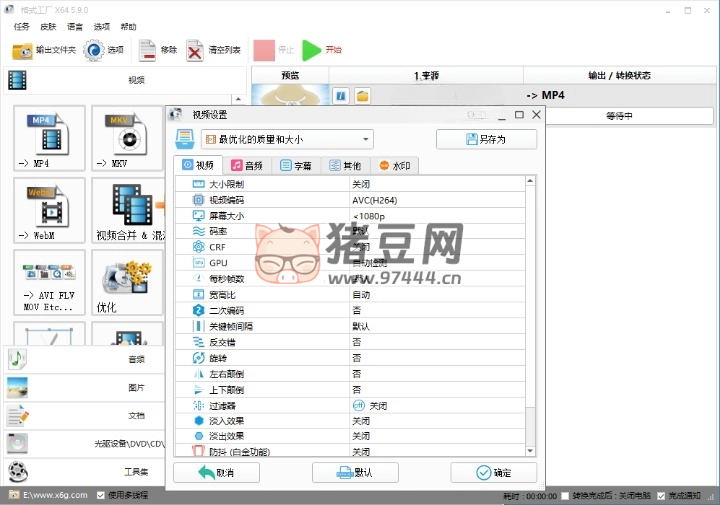Click the 清空列表 clear list icon
Image resolution: width=720 pixels, height=505 pixels.
click(195, 49)
